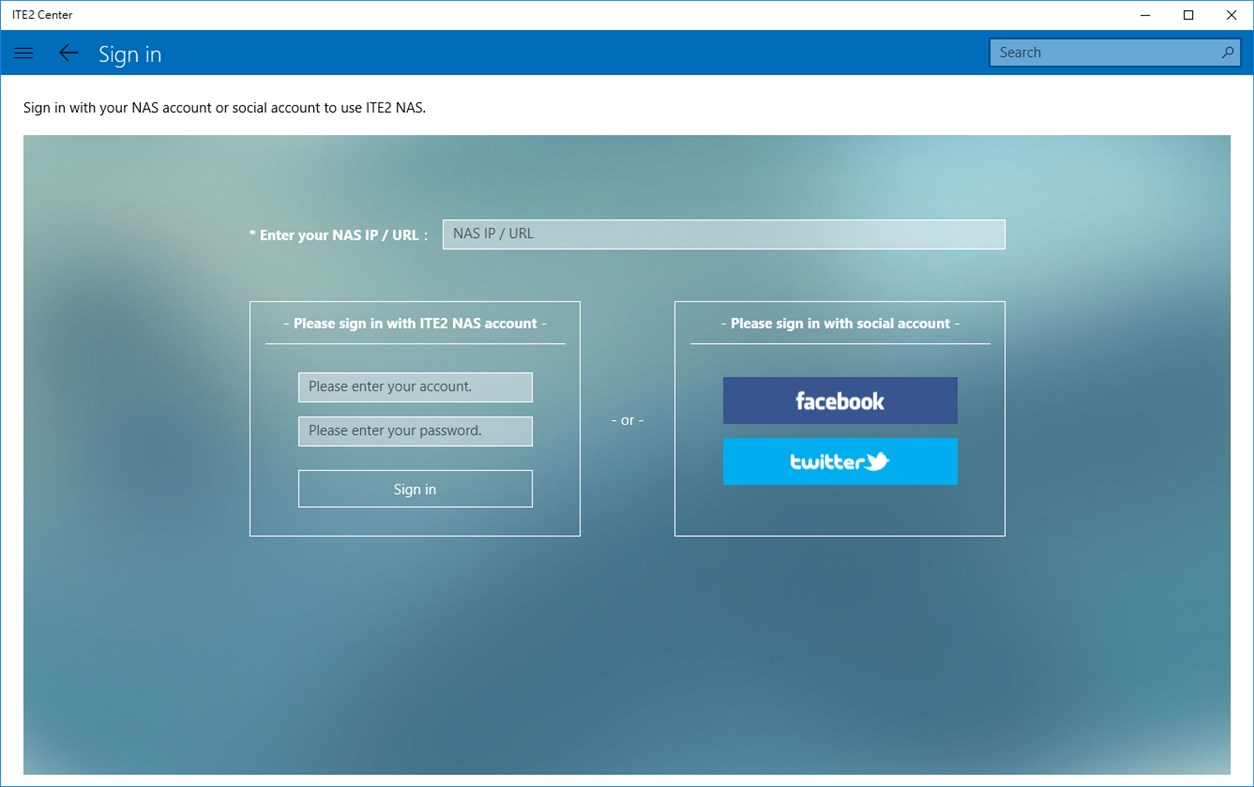Focus the password entry field

[x=414, y=431]
